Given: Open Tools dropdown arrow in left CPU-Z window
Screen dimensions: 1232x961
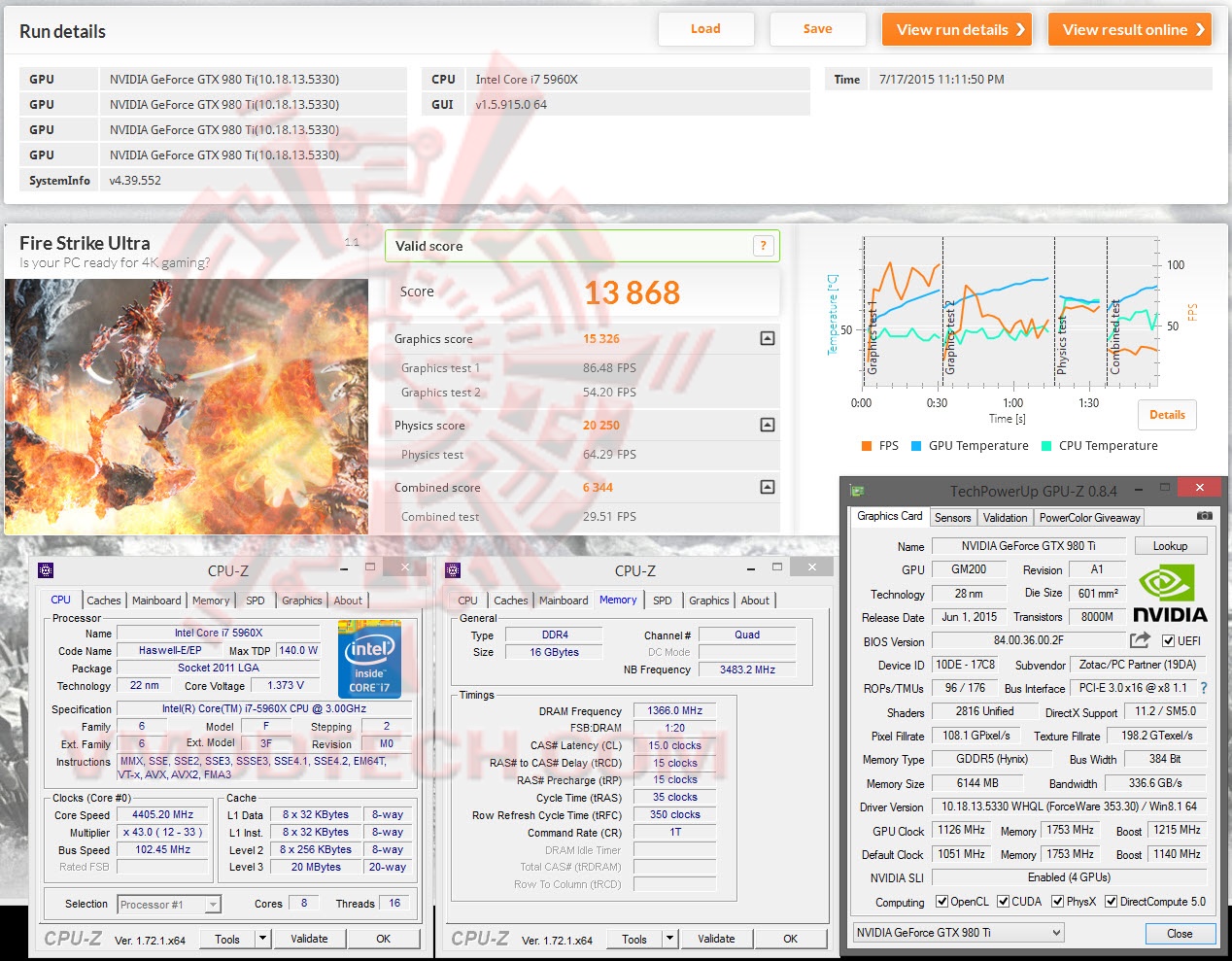Looking at the screenshot, I should (262, 939).
